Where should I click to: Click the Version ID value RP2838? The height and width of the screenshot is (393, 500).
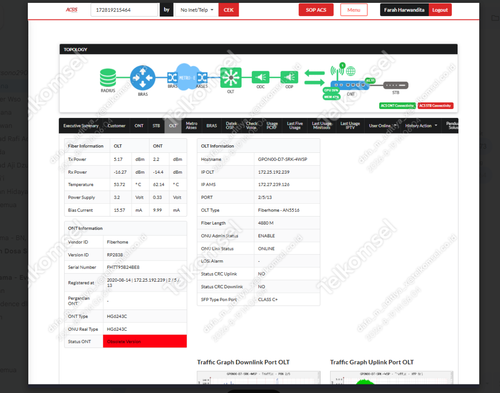point(115,255)
